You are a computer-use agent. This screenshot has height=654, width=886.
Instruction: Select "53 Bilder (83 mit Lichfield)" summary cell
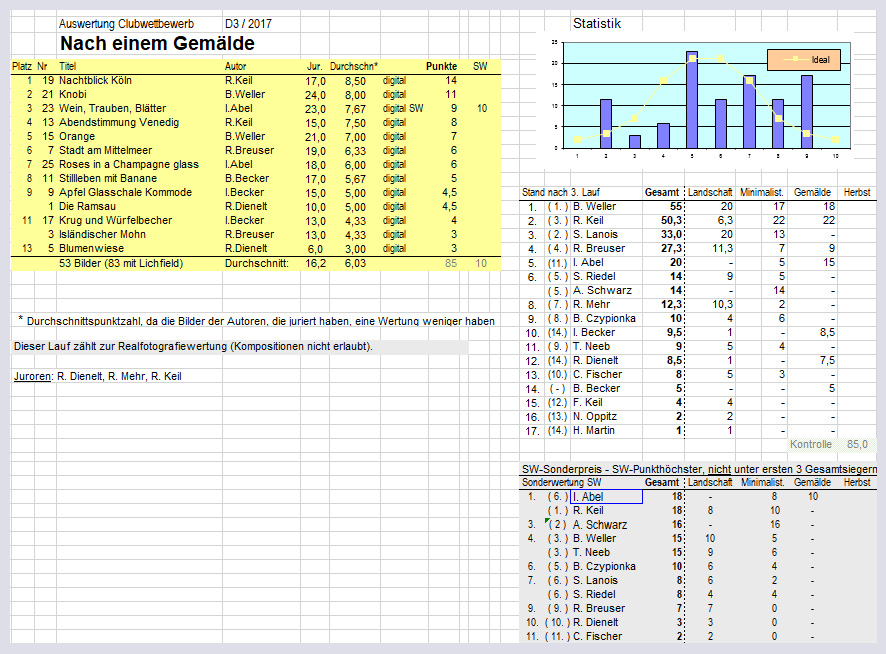coord(121,263)
